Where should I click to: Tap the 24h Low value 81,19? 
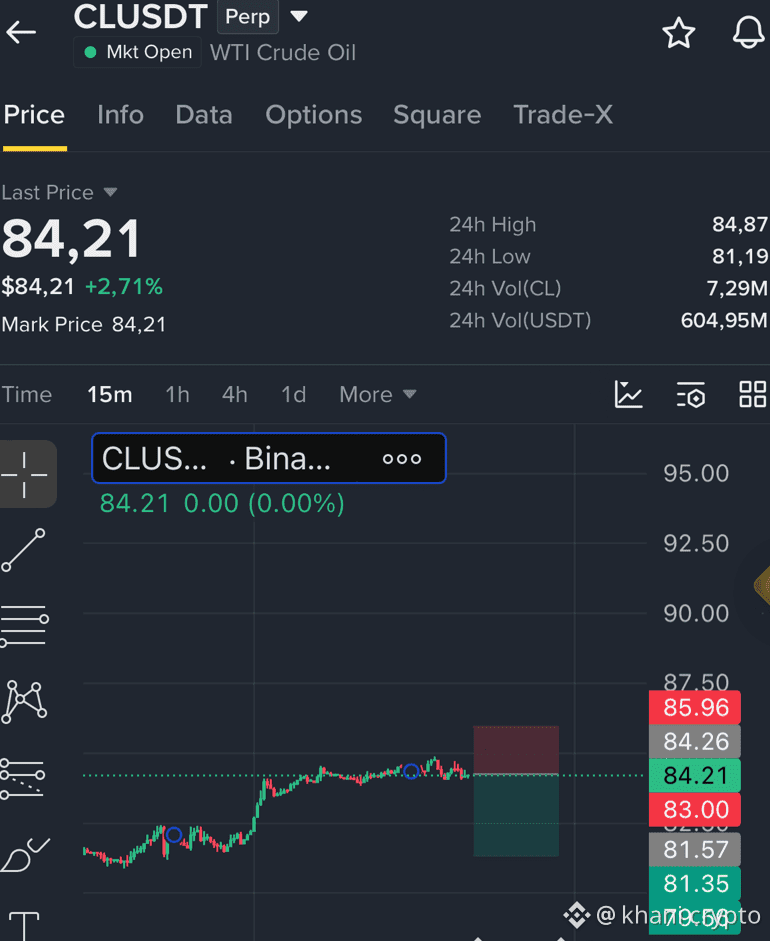[739, 257]
